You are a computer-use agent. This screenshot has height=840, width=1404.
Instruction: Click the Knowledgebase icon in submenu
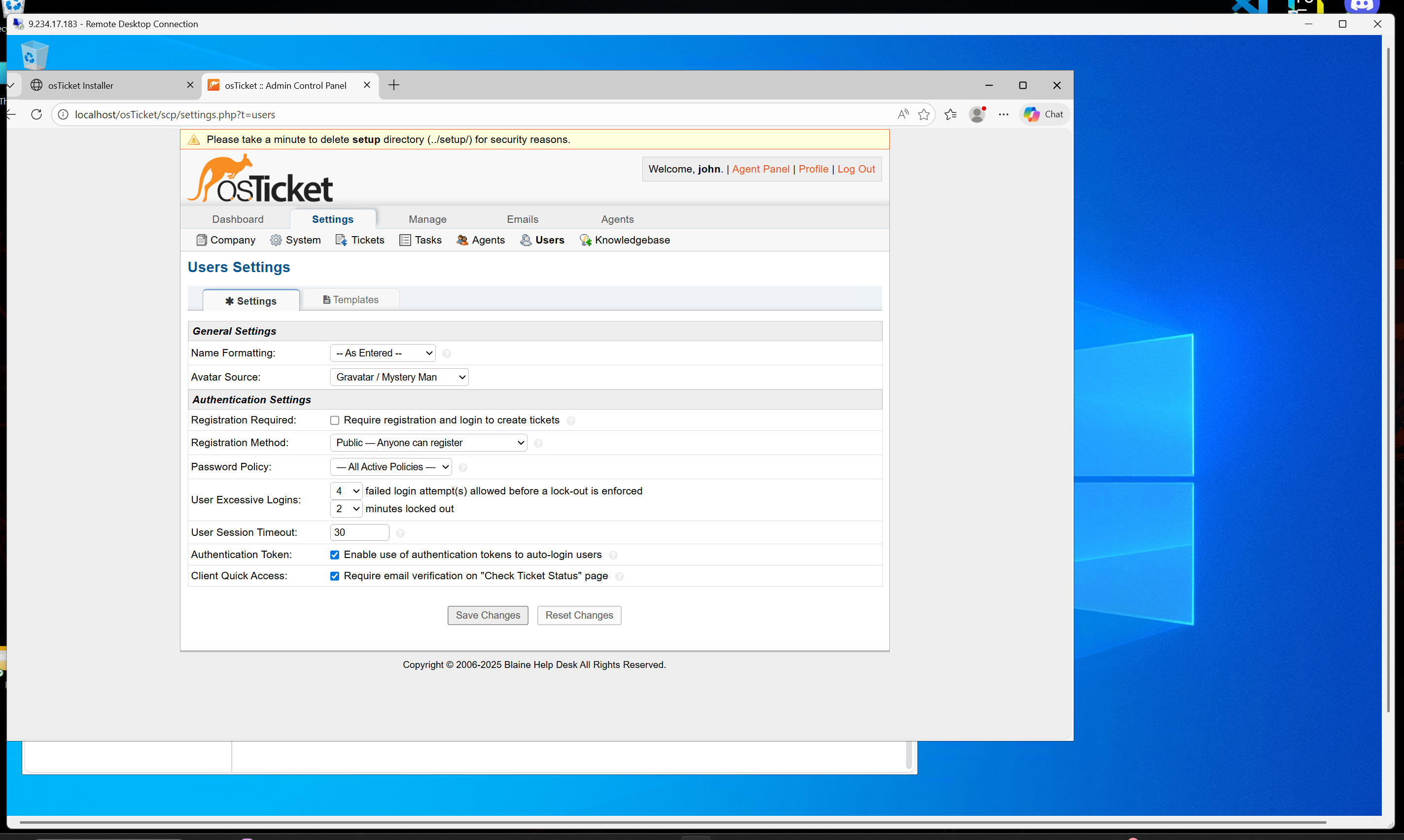point(585,240)
